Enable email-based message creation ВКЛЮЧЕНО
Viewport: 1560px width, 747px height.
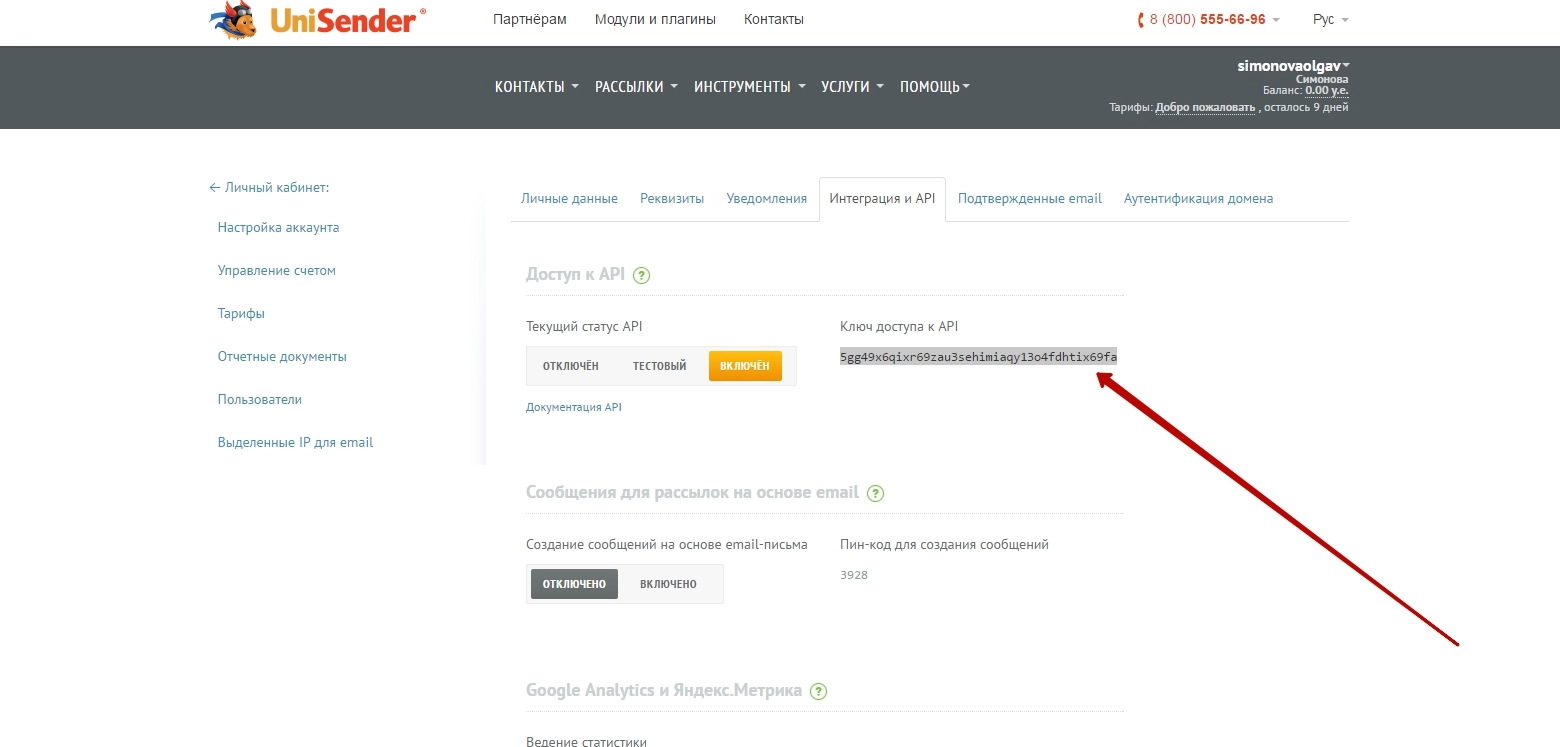pos(668,584)
